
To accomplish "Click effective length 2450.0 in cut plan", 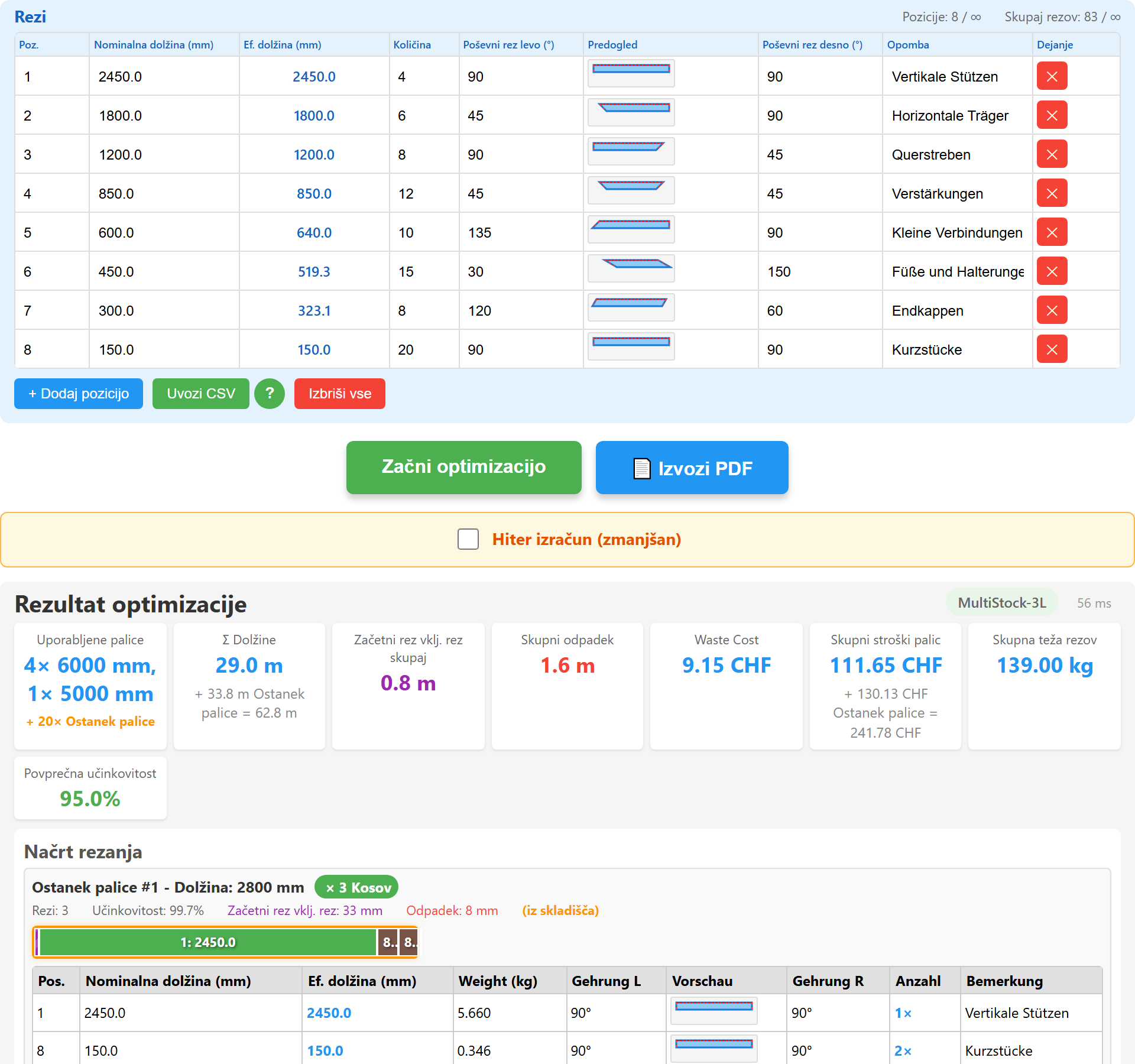I will click(x=329, y=1013).
